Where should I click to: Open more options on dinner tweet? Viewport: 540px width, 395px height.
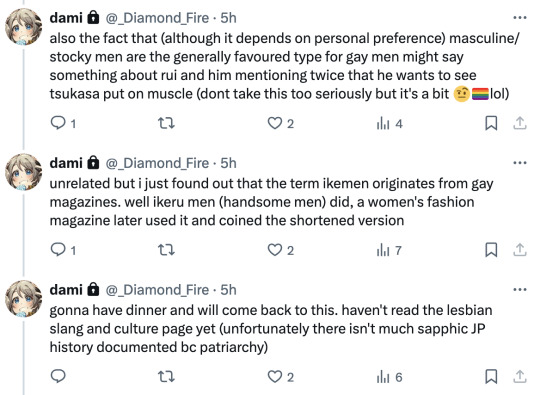pos(520,290)
